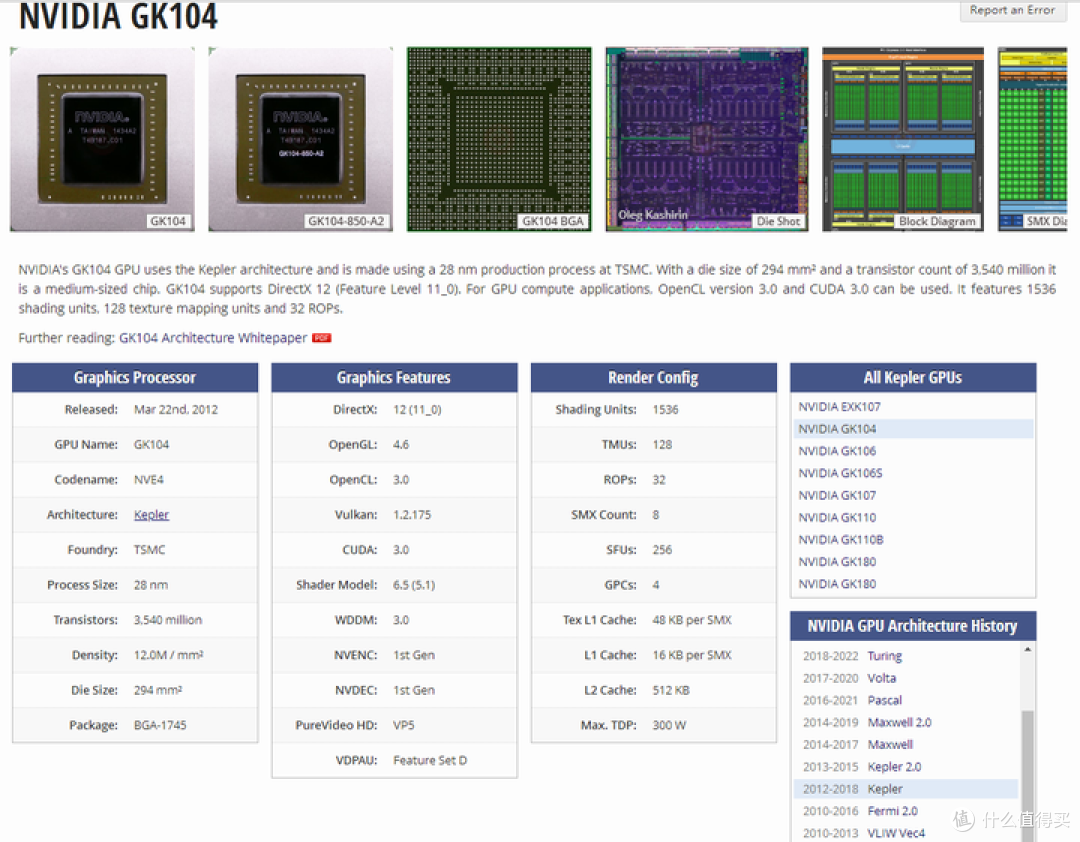Screen dimensions: 1080x842
Task: Click the GPCs value 4
Action: coord(656,585)
